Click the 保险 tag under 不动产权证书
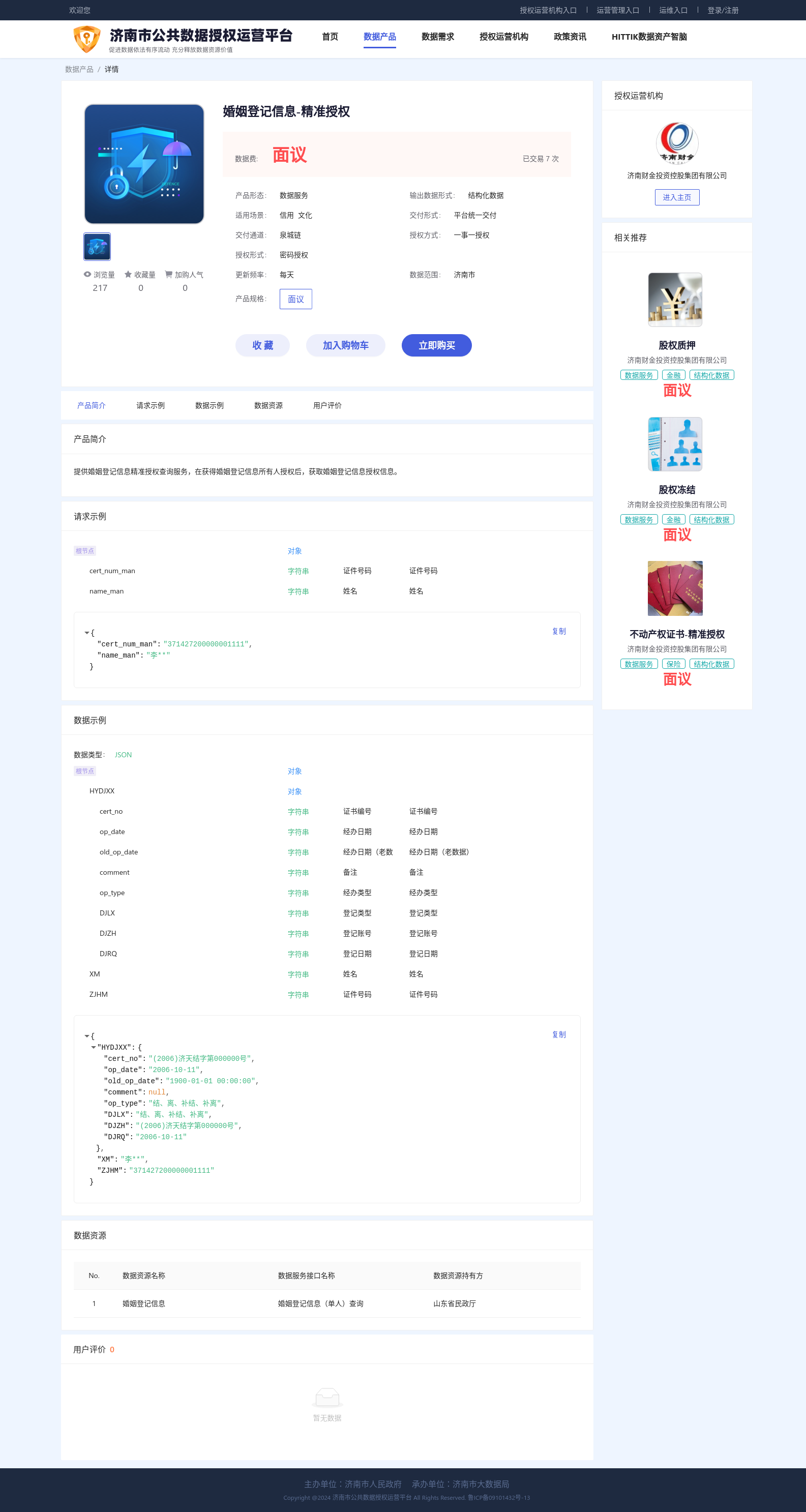 (673, 664)
